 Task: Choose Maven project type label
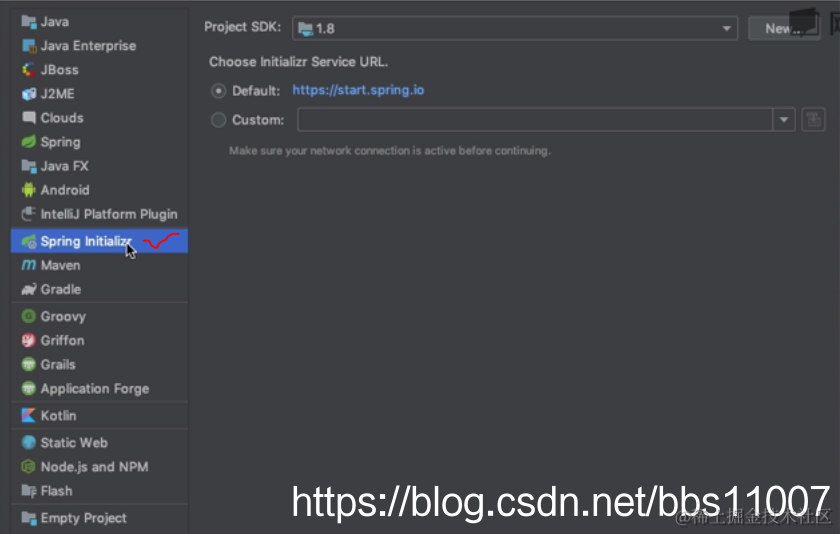tap(61, 265)
